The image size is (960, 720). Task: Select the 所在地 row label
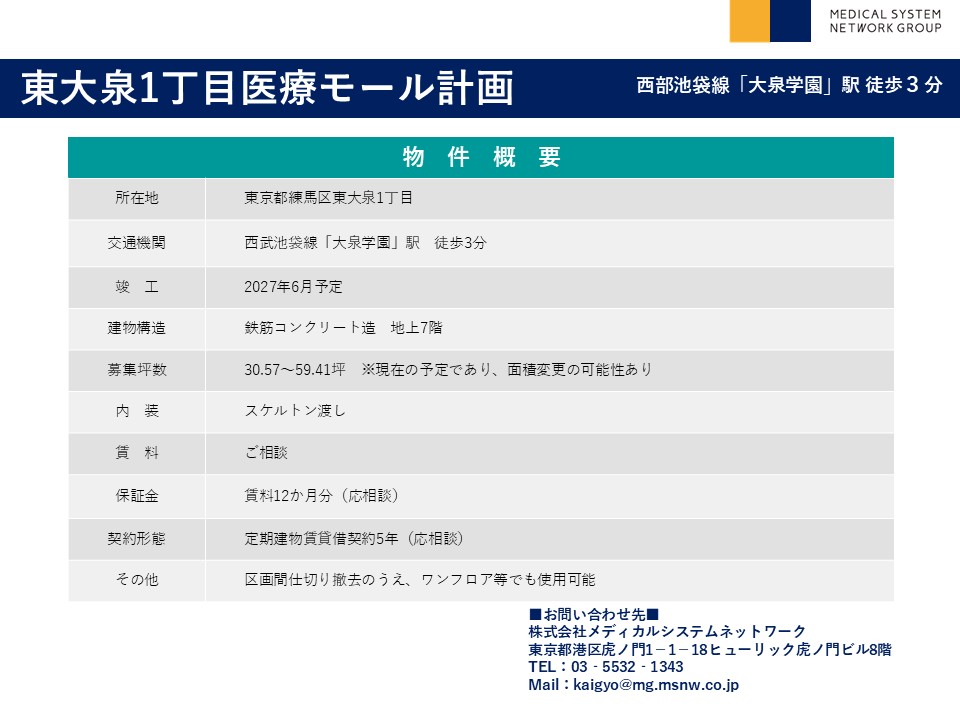tap(137, 198)
